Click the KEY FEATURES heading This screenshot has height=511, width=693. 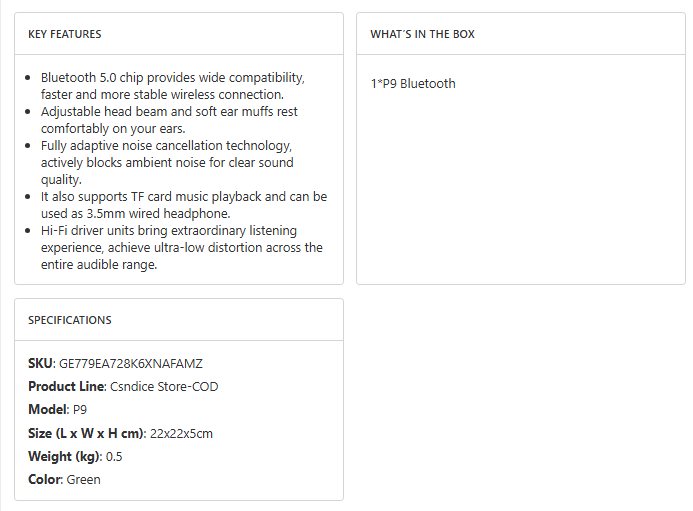pyautogui.click(x=64, y=34)
